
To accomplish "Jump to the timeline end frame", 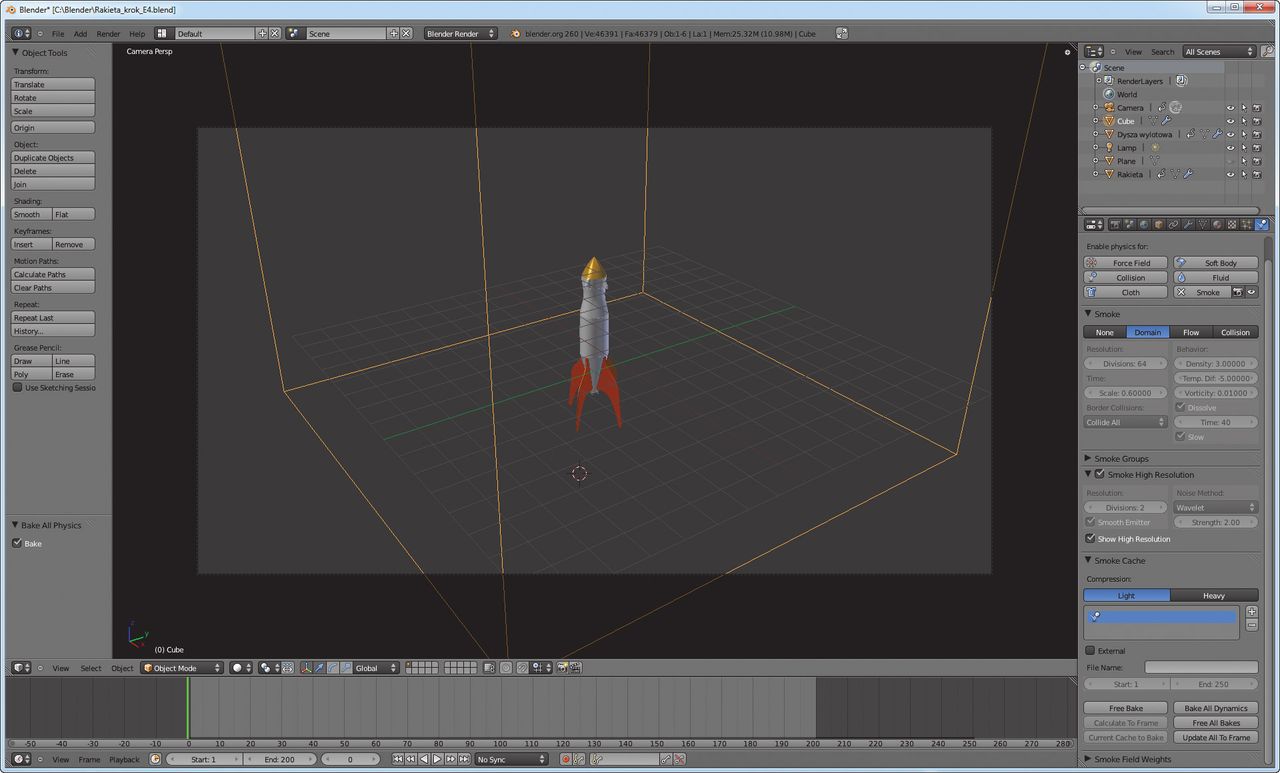I will coord(464,759).
